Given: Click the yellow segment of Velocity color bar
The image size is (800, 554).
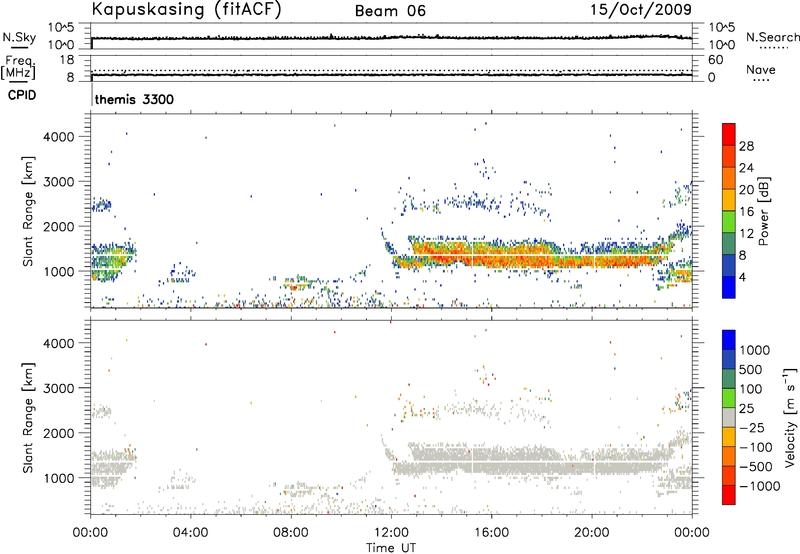Looking at the screenshot, I should click(x=729, y=436).
